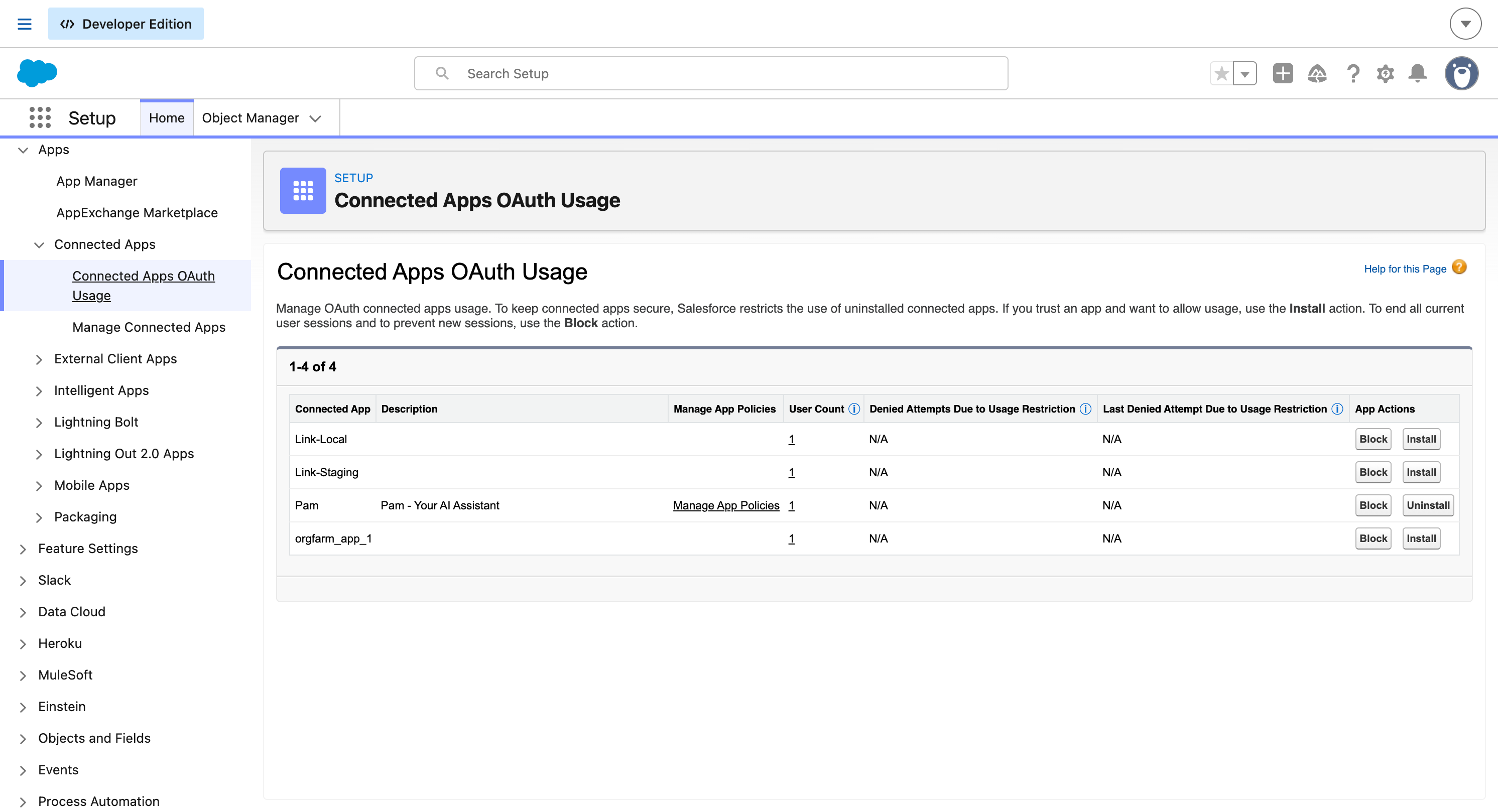Screen dimensions: 1498x812
Task: Open orgfarm_app_1 user count link
Action: 792,539
